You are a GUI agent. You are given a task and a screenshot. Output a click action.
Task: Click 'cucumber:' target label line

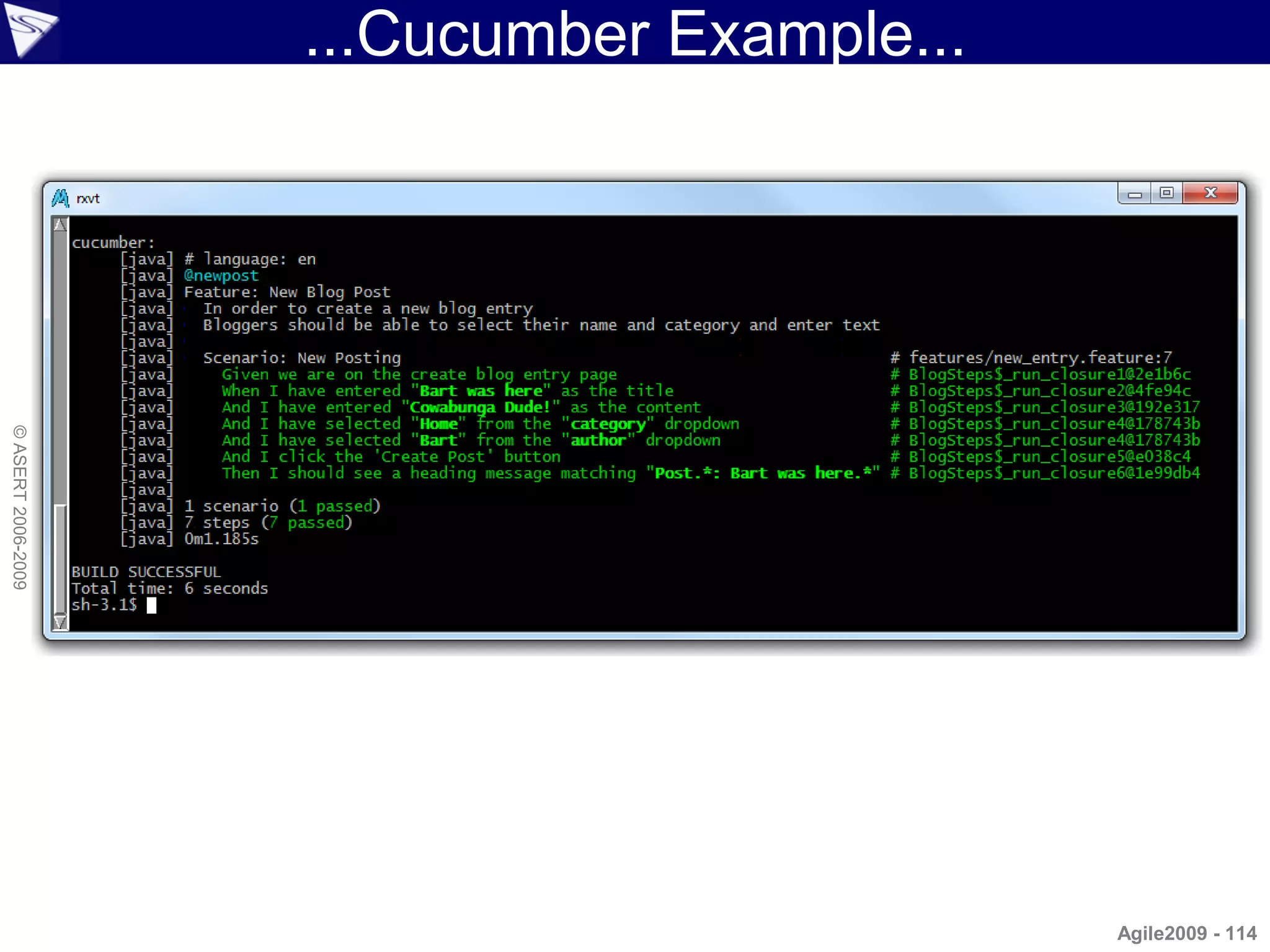coord(113,242)
